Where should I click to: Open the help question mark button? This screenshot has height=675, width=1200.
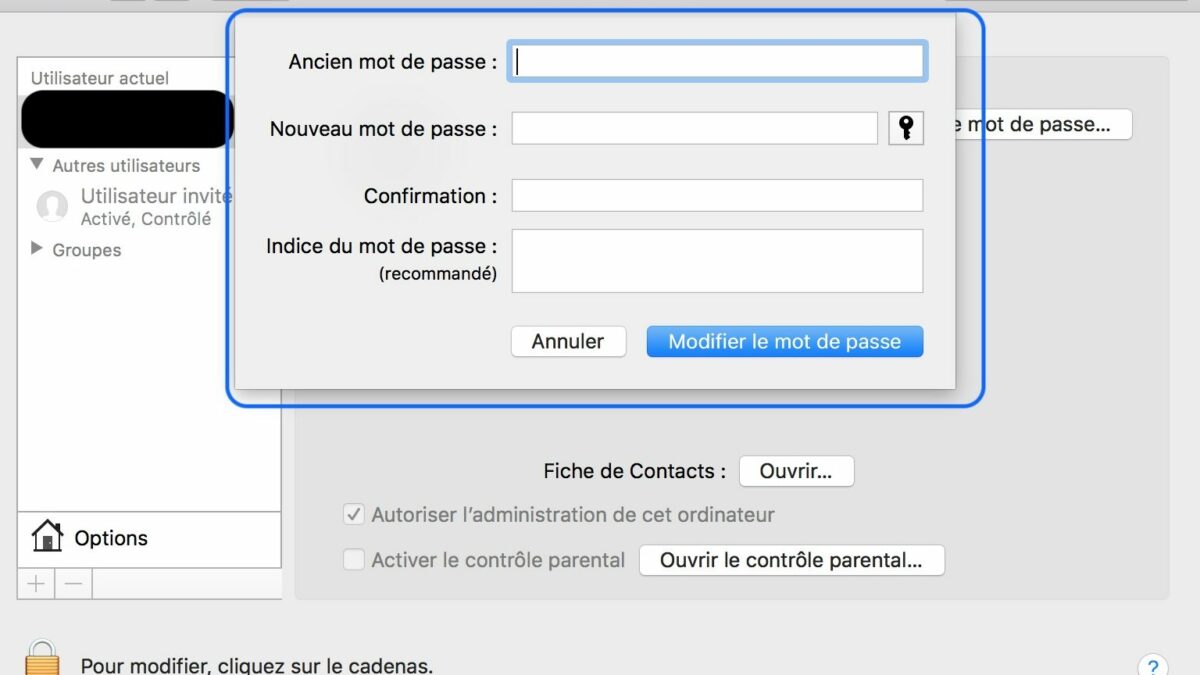(1152, 666)
